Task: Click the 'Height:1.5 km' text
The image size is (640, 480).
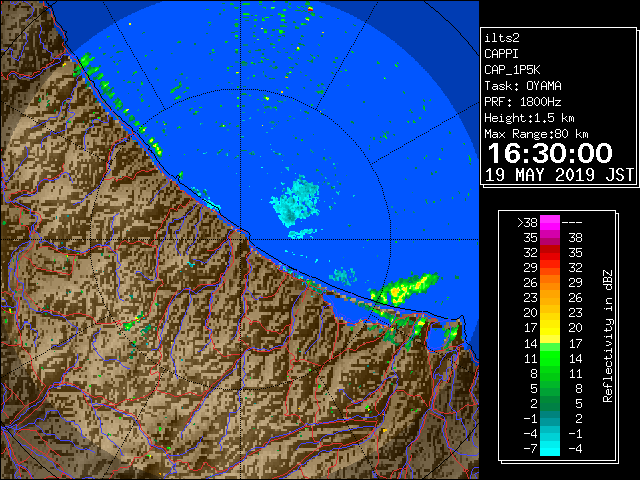Action: coord(529,118)
